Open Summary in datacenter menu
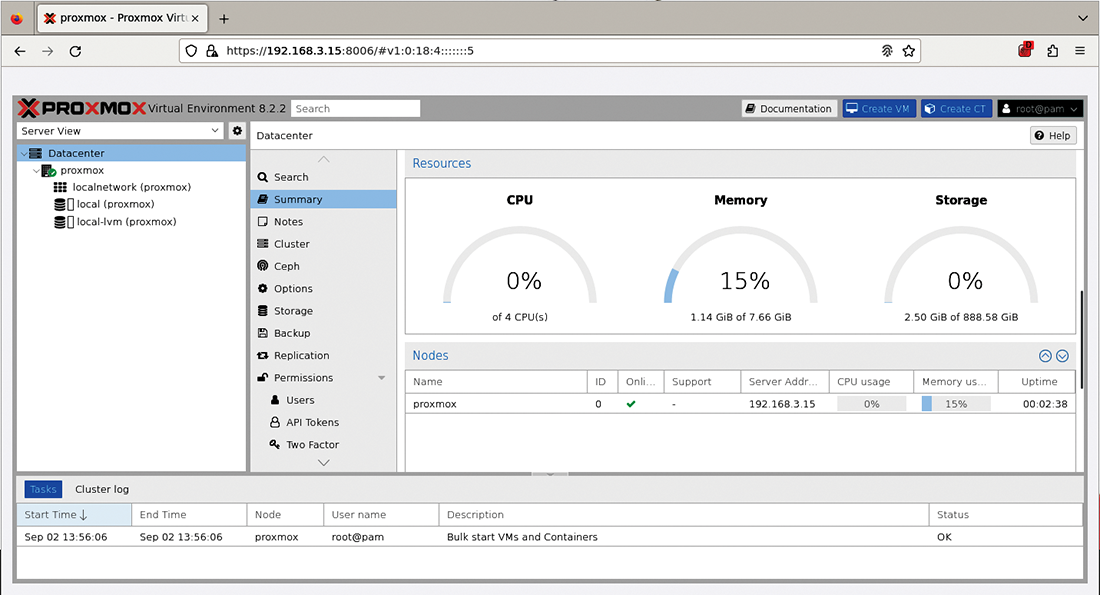Image resolution: width=1100 pixels, height=595 pixels. click(323, 199)
